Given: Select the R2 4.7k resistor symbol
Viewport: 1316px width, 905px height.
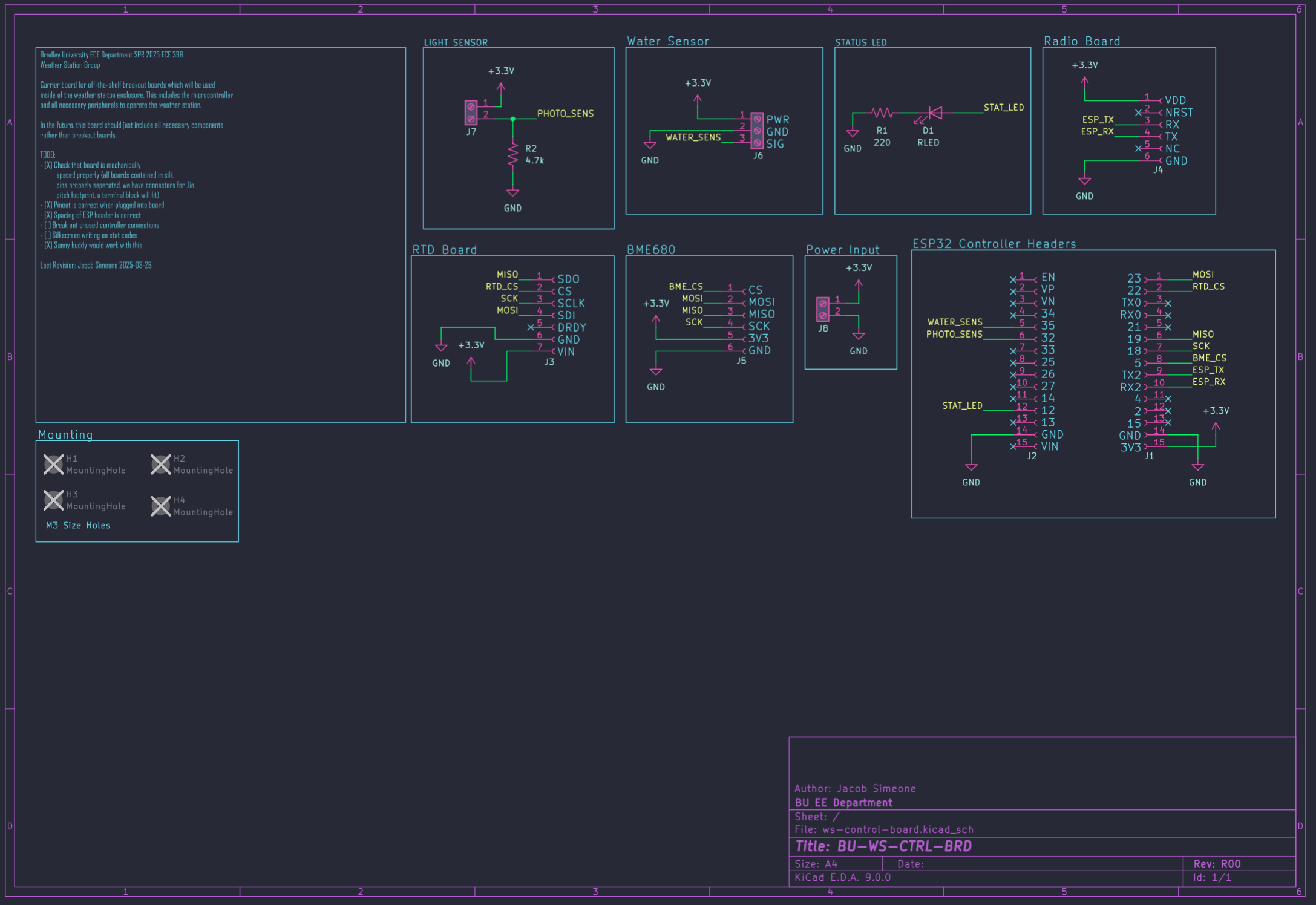Looking at the screenshot, I should coord(513,155).
